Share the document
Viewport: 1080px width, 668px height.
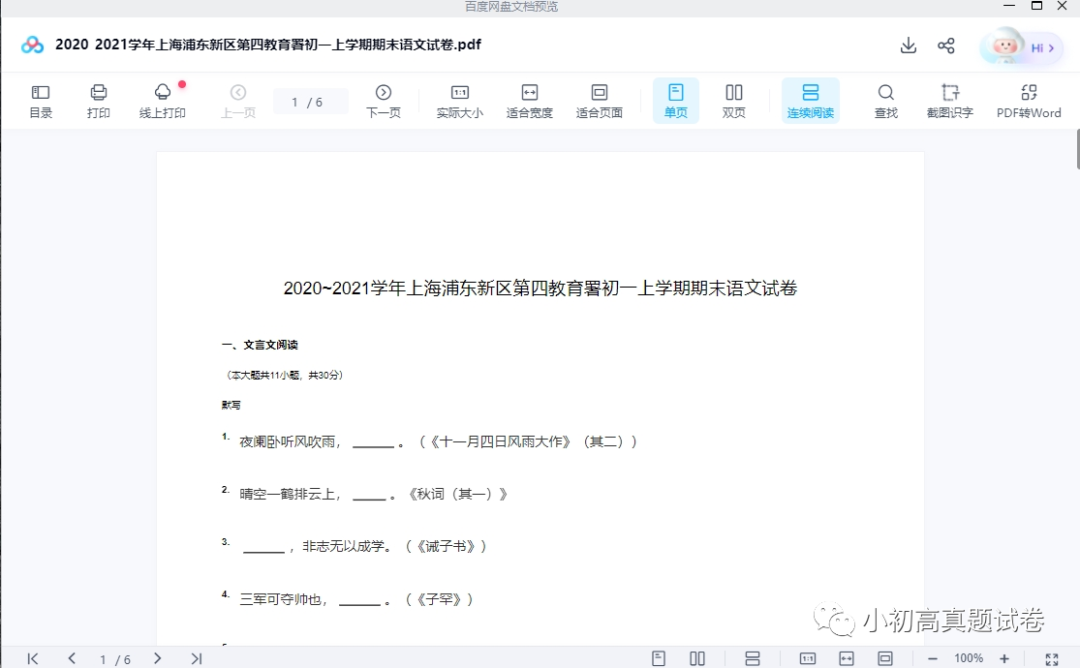946,45
